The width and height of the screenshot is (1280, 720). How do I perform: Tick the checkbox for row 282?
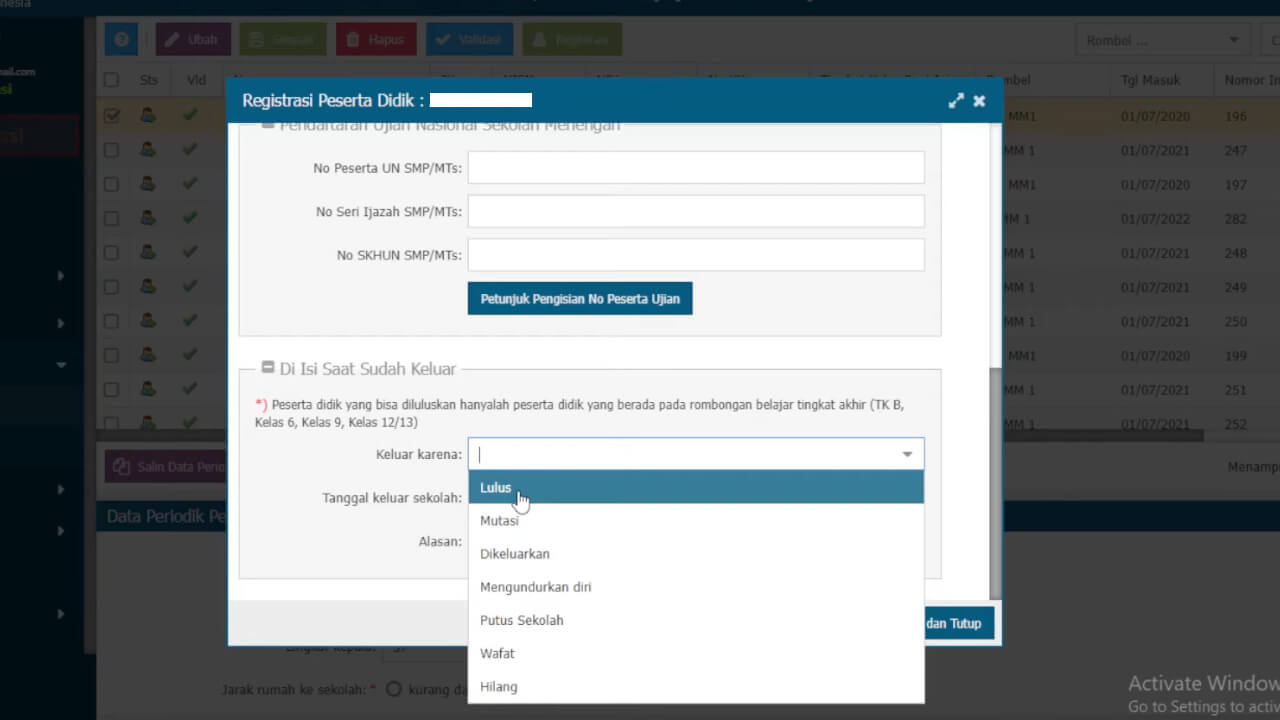[x=111, y=218]
